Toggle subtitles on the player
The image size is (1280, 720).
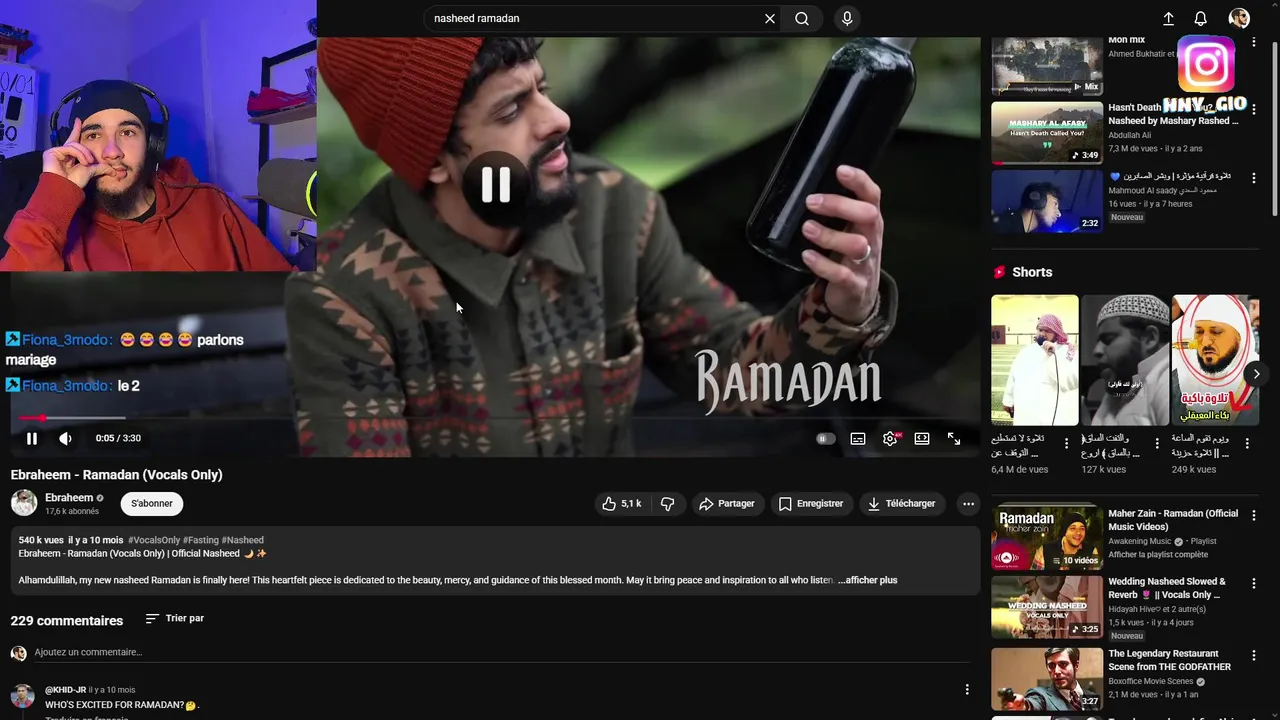pyautogui.click(x=858, y=438)
